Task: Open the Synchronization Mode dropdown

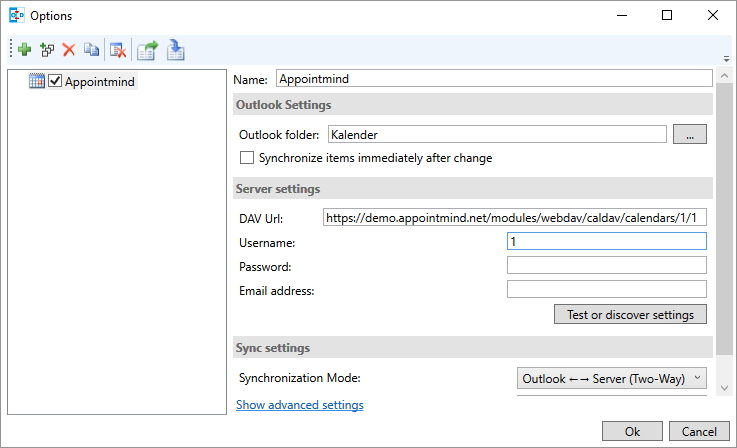Action: 612,378
